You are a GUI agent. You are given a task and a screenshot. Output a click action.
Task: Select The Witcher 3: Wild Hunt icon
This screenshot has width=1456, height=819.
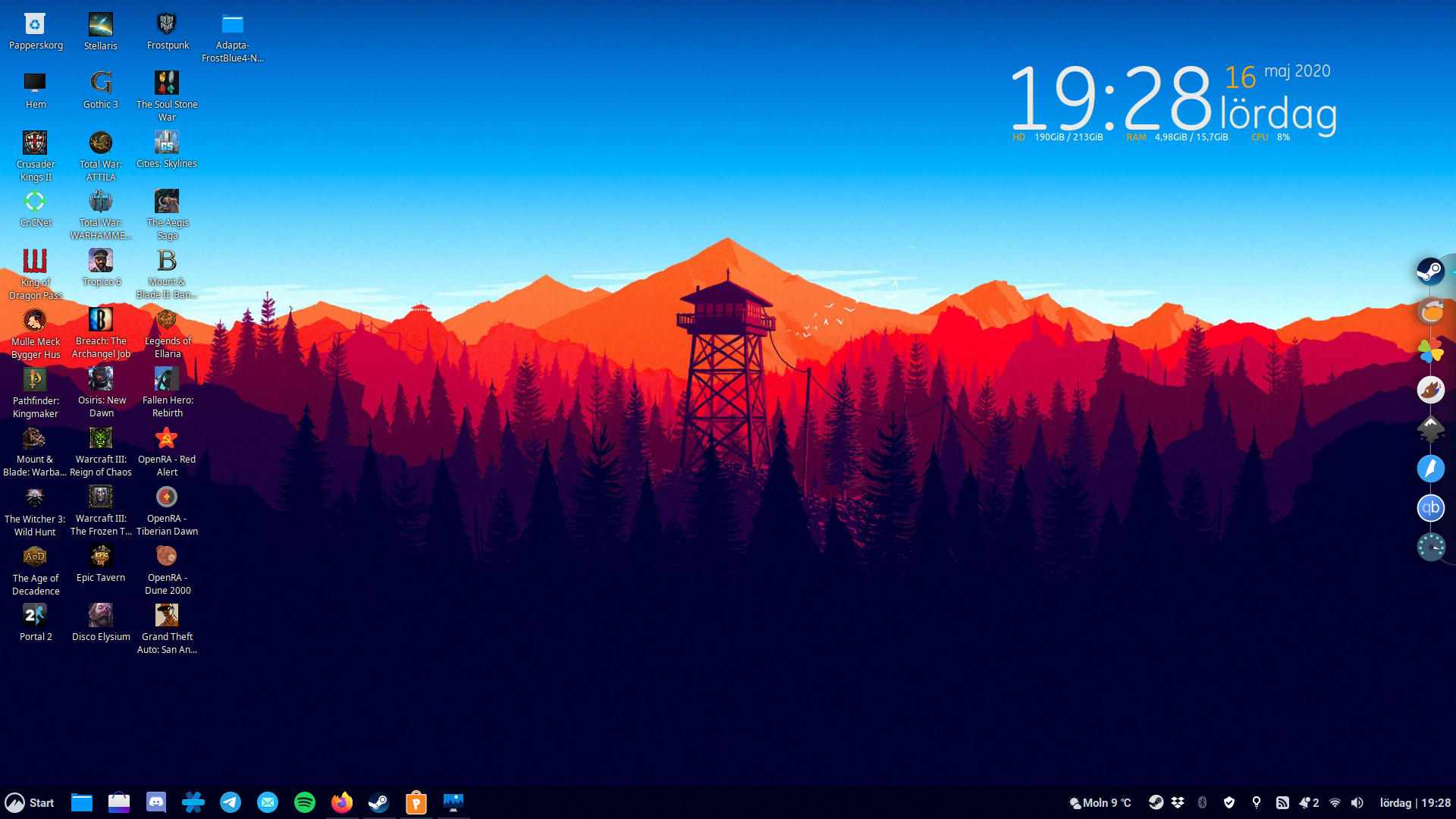[35, 511]
